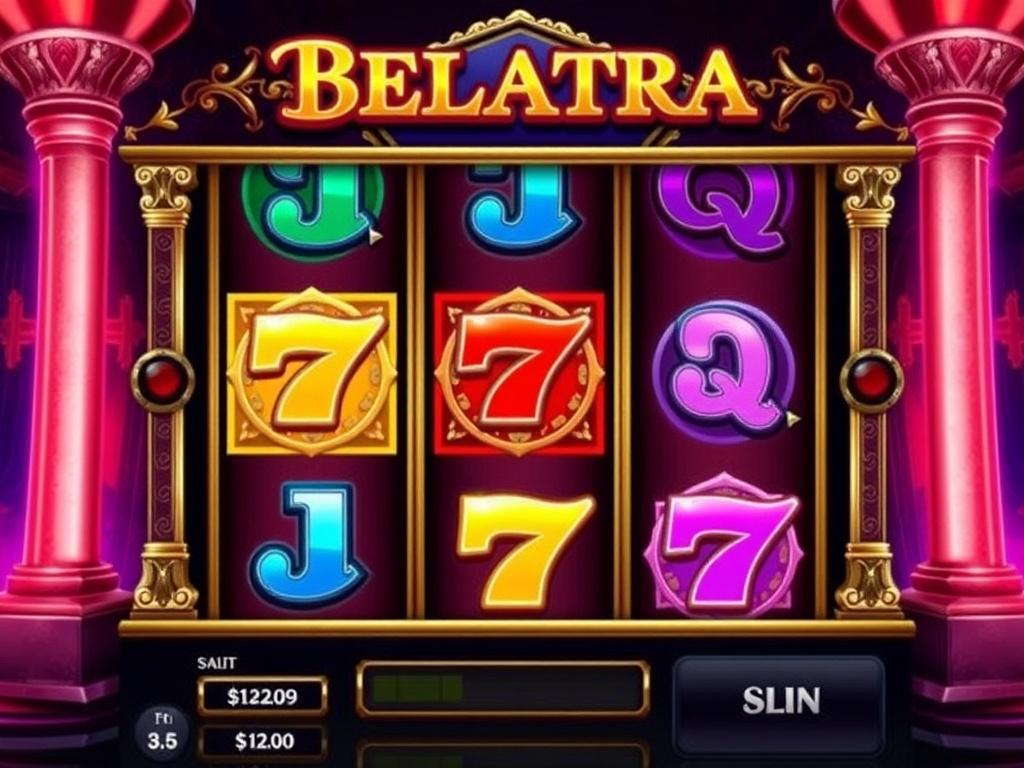Screen dimensions: 1024x768
Task: Select the pink Q symbol in center row
Action: click(725, 369)
